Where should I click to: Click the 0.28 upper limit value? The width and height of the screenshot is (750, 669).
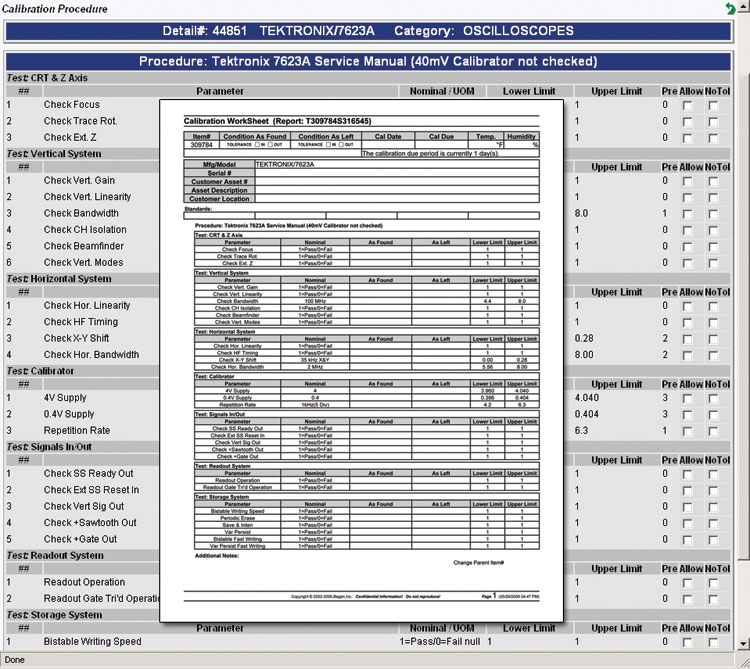point(584,339)
